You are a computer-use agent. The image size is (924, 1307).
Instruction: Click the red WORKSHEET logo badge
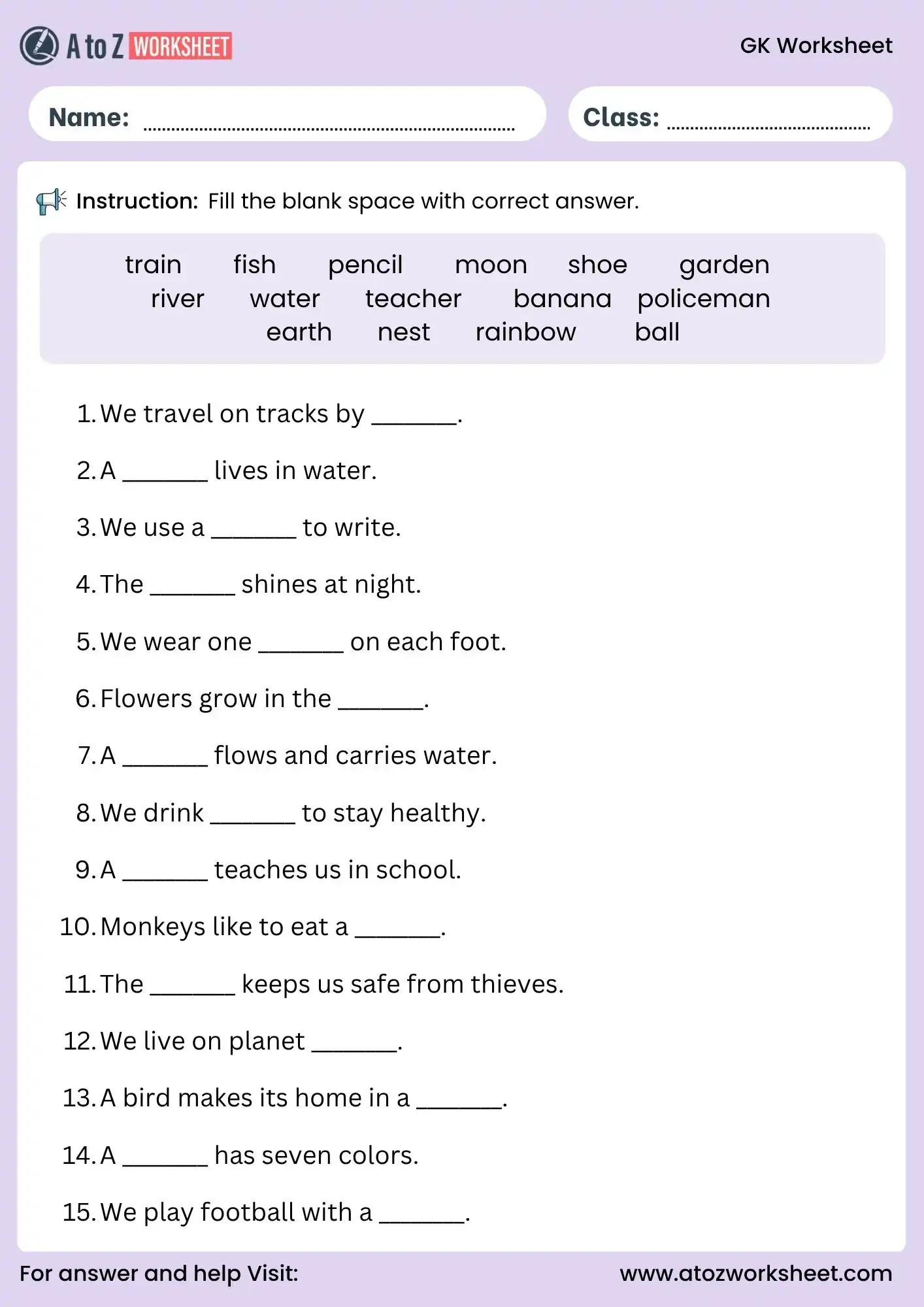[181, 46]
